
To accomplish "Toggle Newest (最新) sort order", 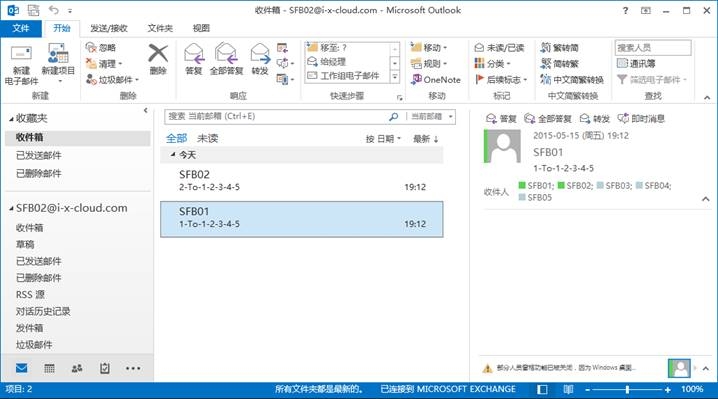I will pos(426,139).
